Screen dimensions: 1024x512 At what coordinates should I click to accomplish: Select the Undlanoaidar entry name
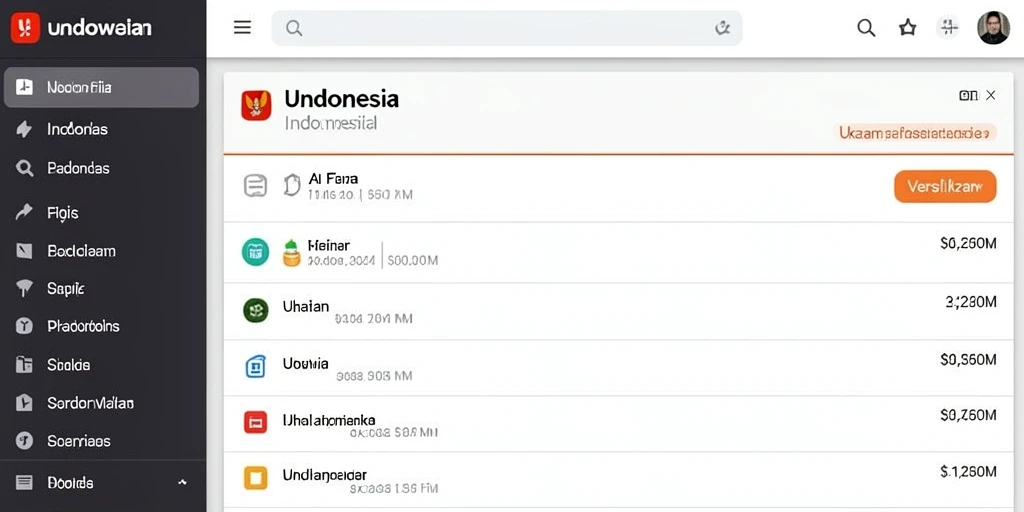click(x=324, y=475)
